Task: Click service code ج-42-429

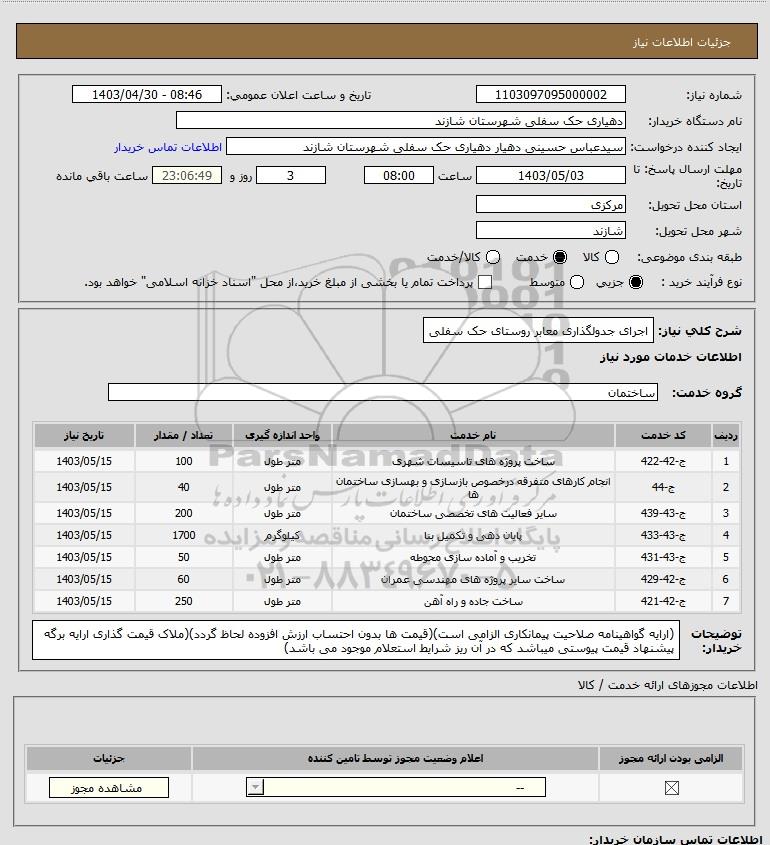Action: click(663, 579)
